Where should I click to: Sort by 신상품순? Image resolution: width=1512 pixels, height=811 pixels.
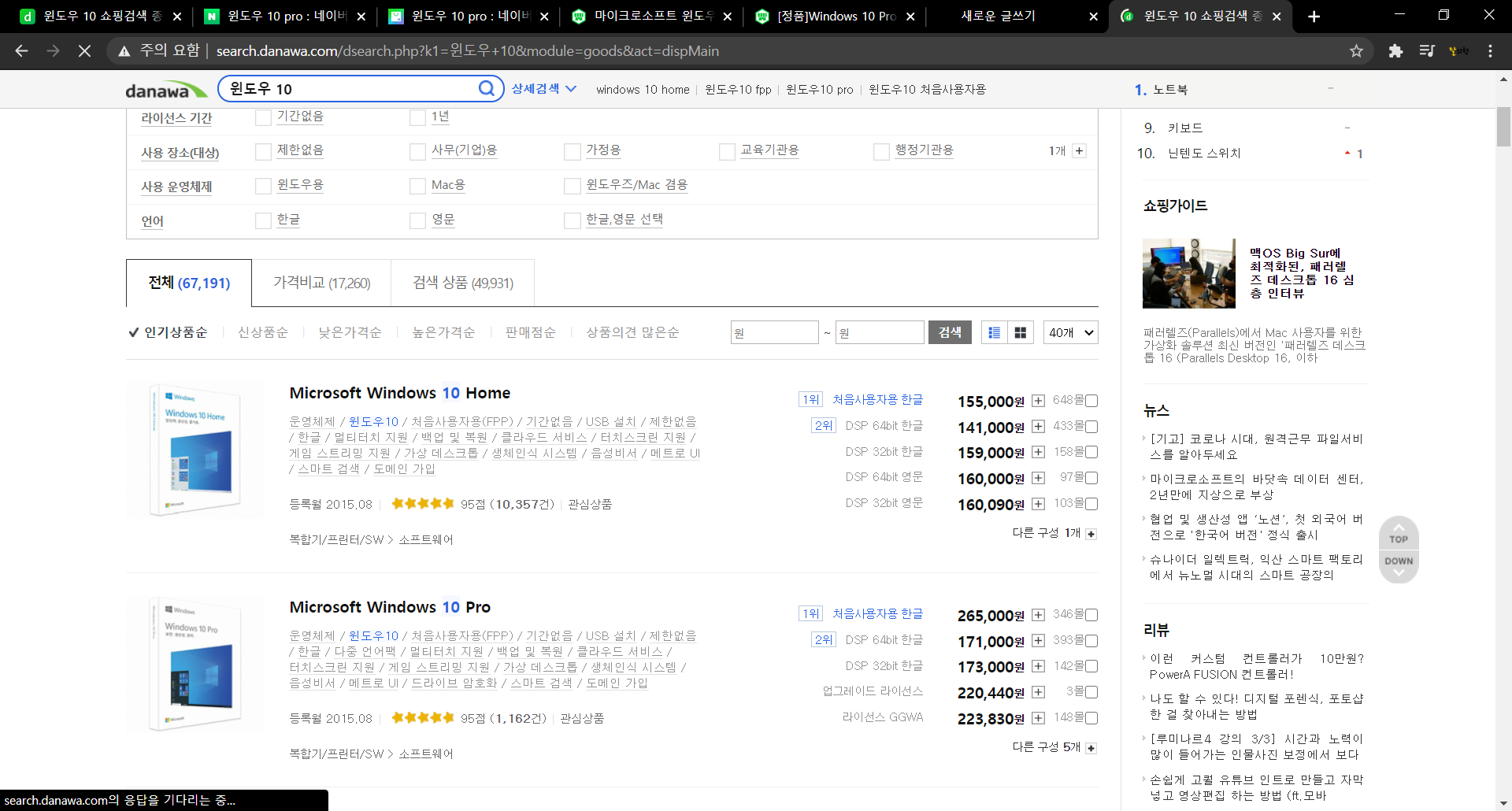(263, 332)
